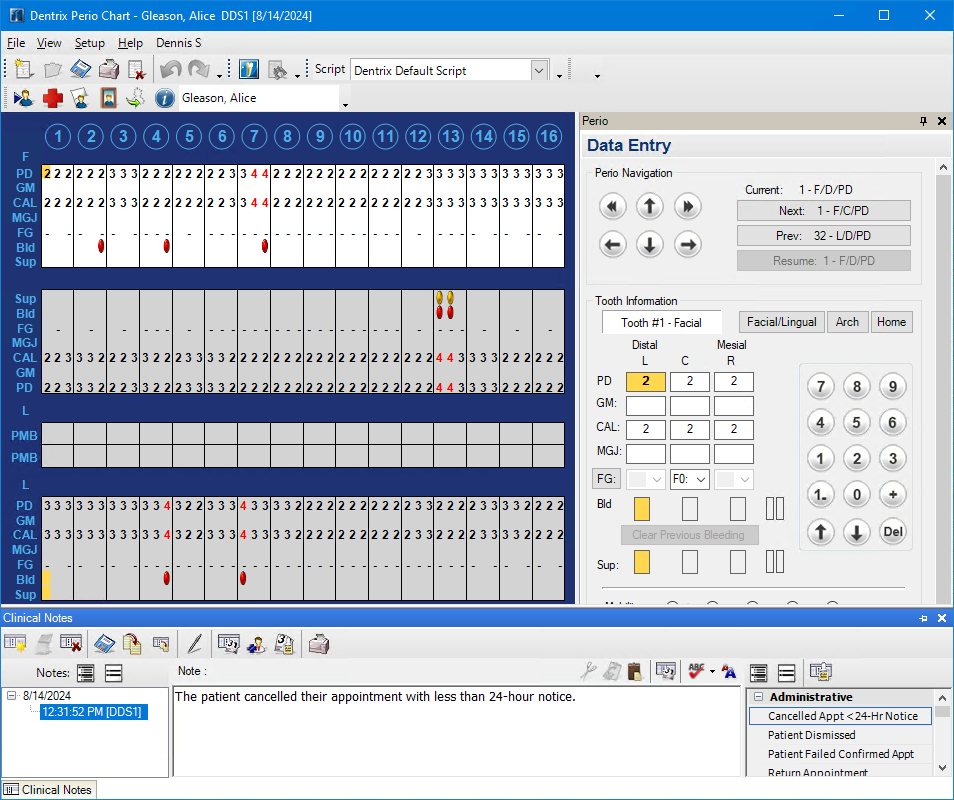Viewport: 954px width, 800px height.
Task: Toggle the highlighted left Bld box
Action: [x=642, y=509]
